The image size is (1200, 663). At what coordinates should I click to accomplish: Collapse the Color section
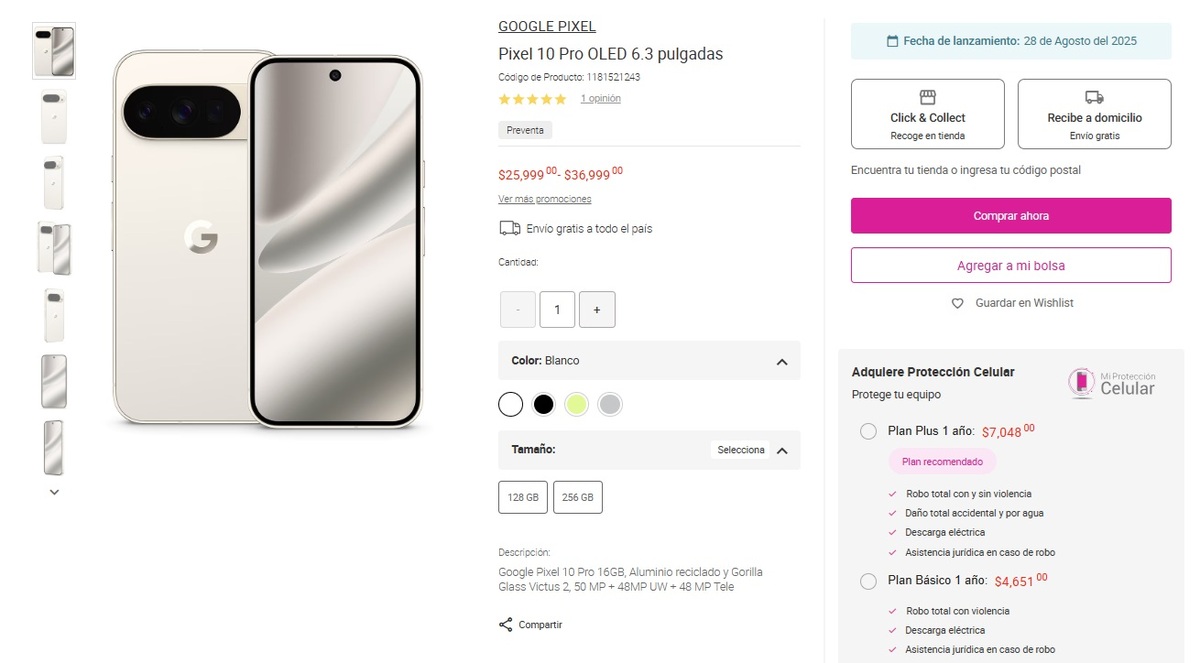click(782, 362)
